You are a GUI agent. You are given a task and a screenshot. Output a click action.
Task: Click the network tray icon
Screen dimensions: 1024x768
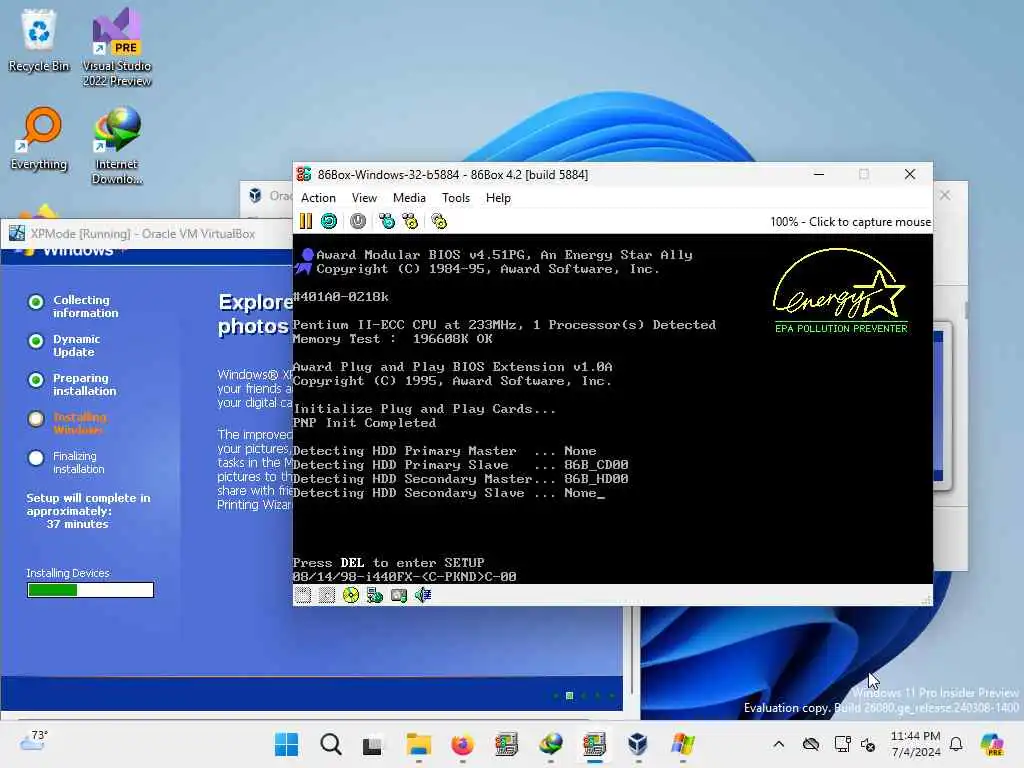pos(842,744)
